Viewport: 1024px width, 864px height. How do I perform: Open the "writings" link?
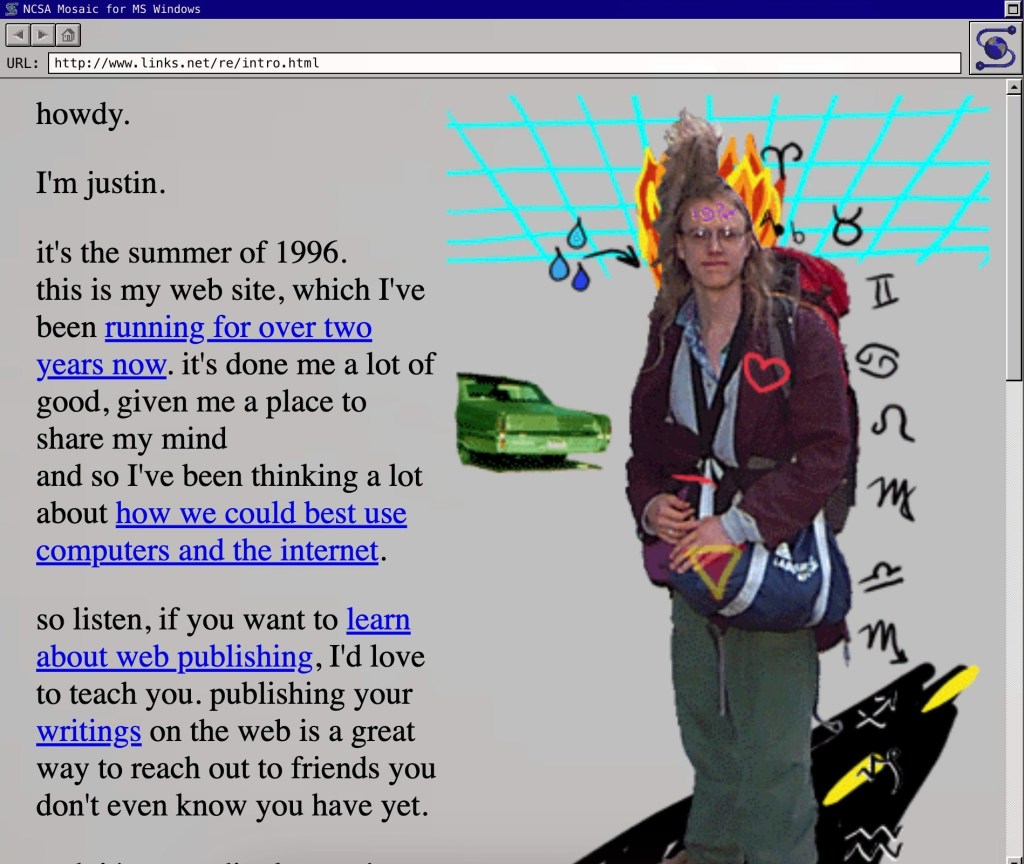coord(88,732)
